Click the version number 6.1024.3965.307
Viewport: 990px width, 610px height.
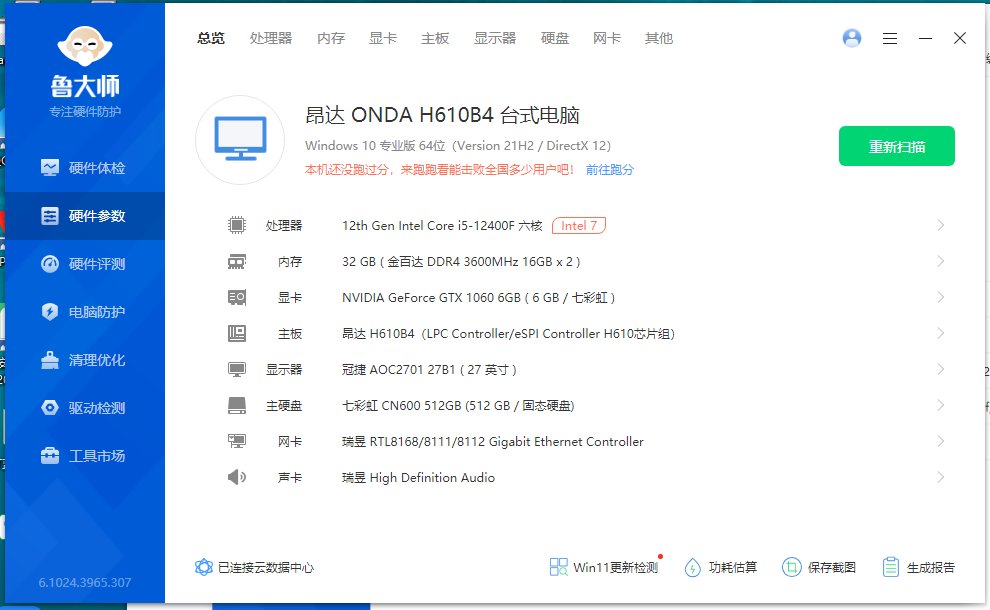[x=85, y=582]
